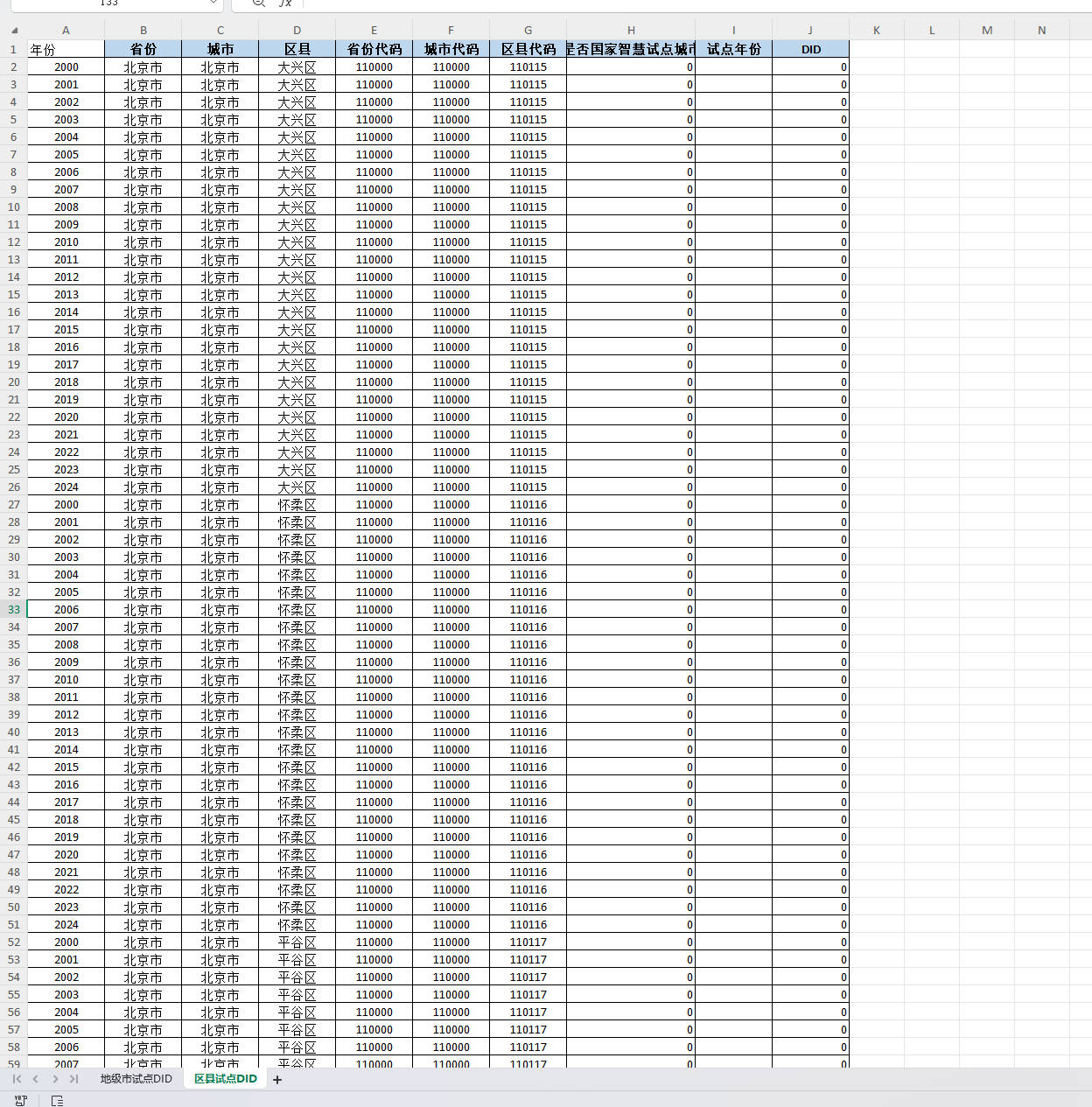This screenshot has height=1107, width=1092.
Task: Select empty 试点年份 cell in row 5
Action: 733,119
